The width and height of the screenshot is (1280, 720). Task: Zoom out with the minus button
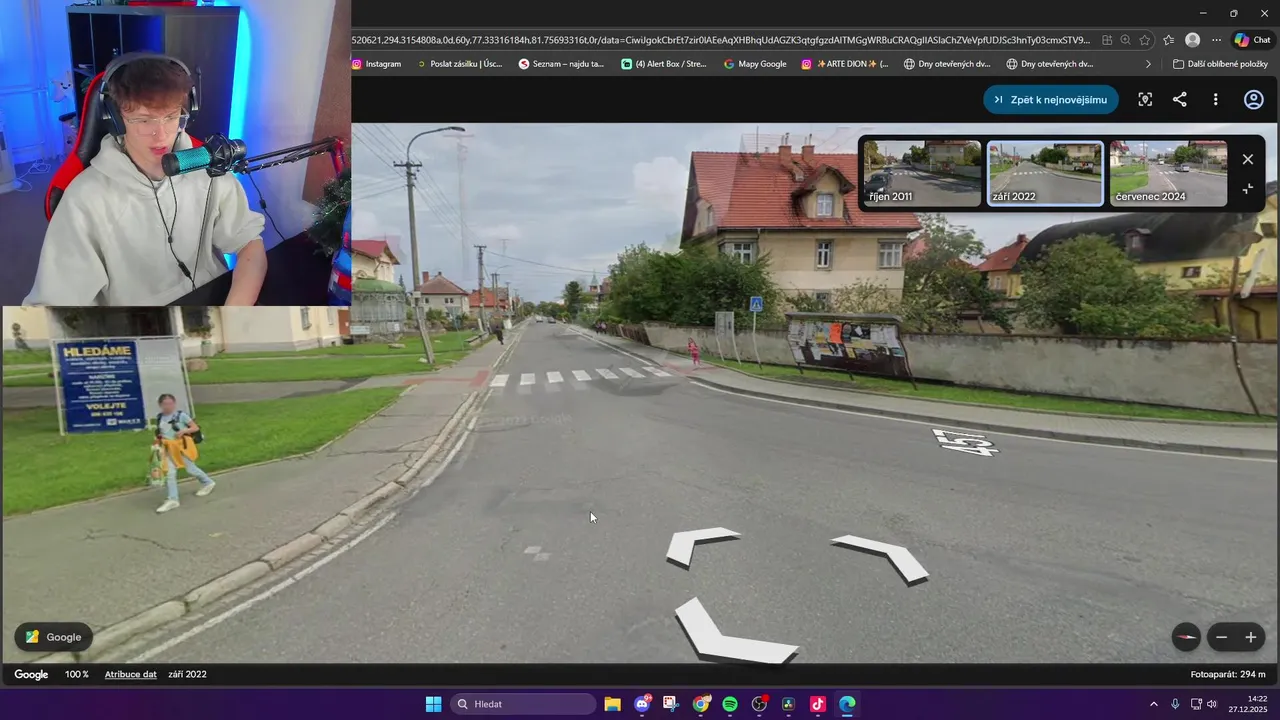point(1221,637)
